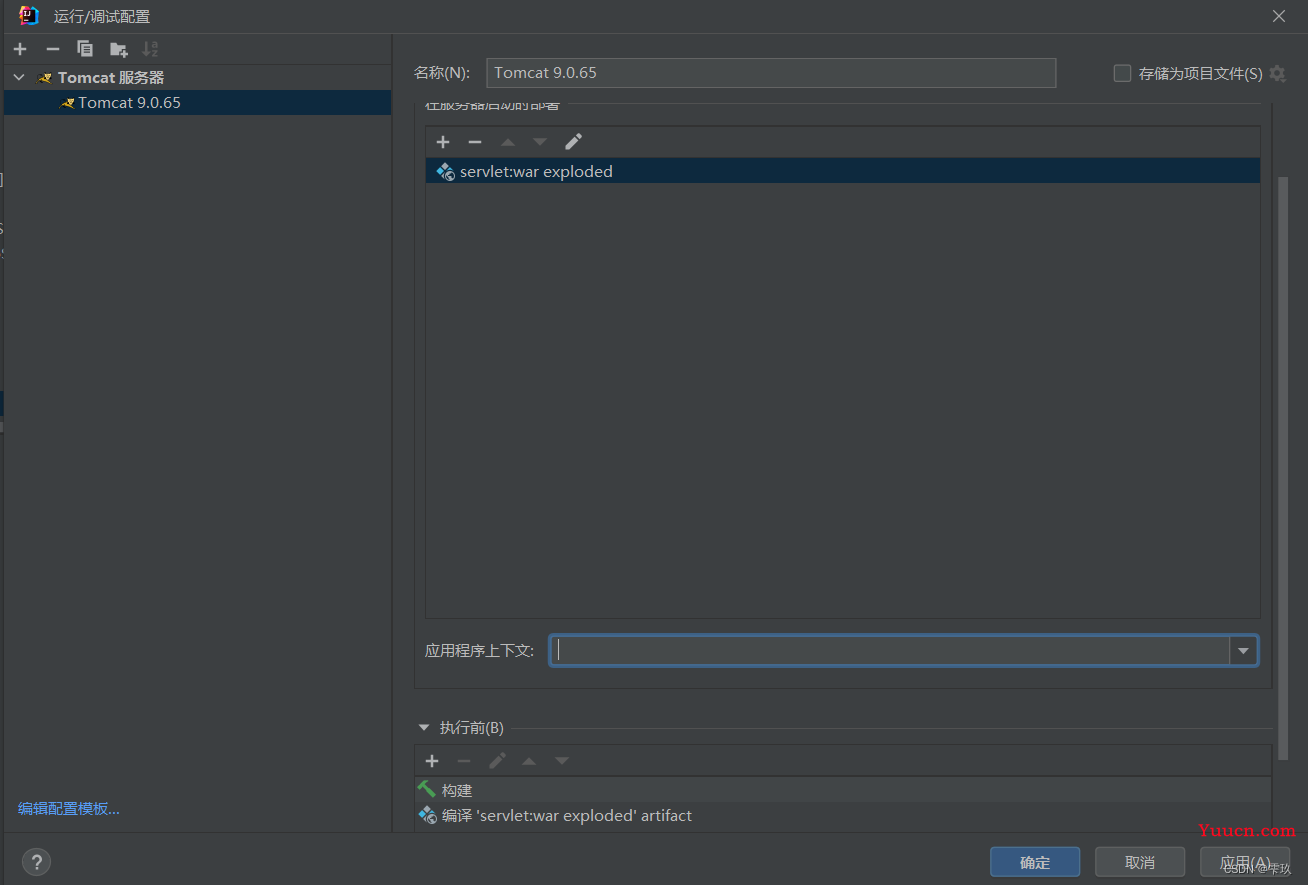
Task: Move the before-launch task up
Action: click(x=529, y=761)
